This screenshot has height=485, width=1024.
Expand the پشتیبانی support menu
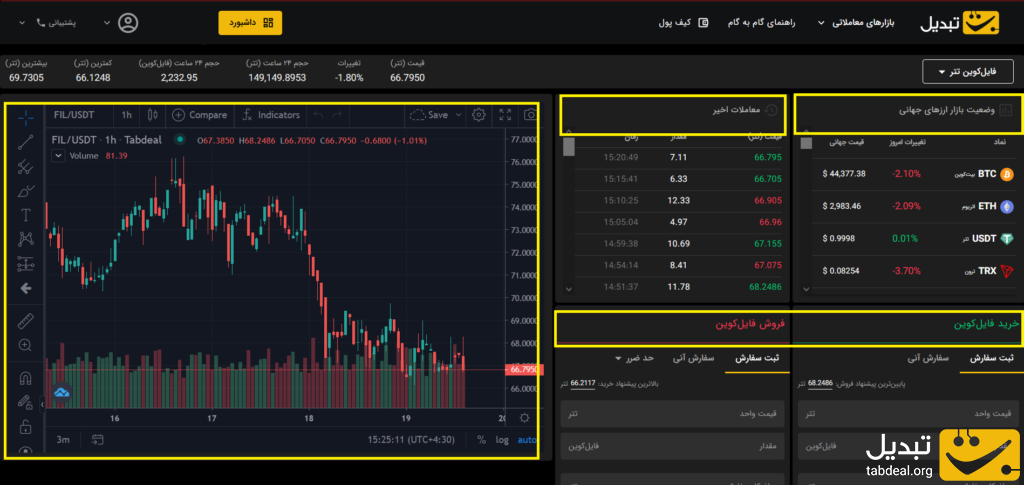click(50, 23)
